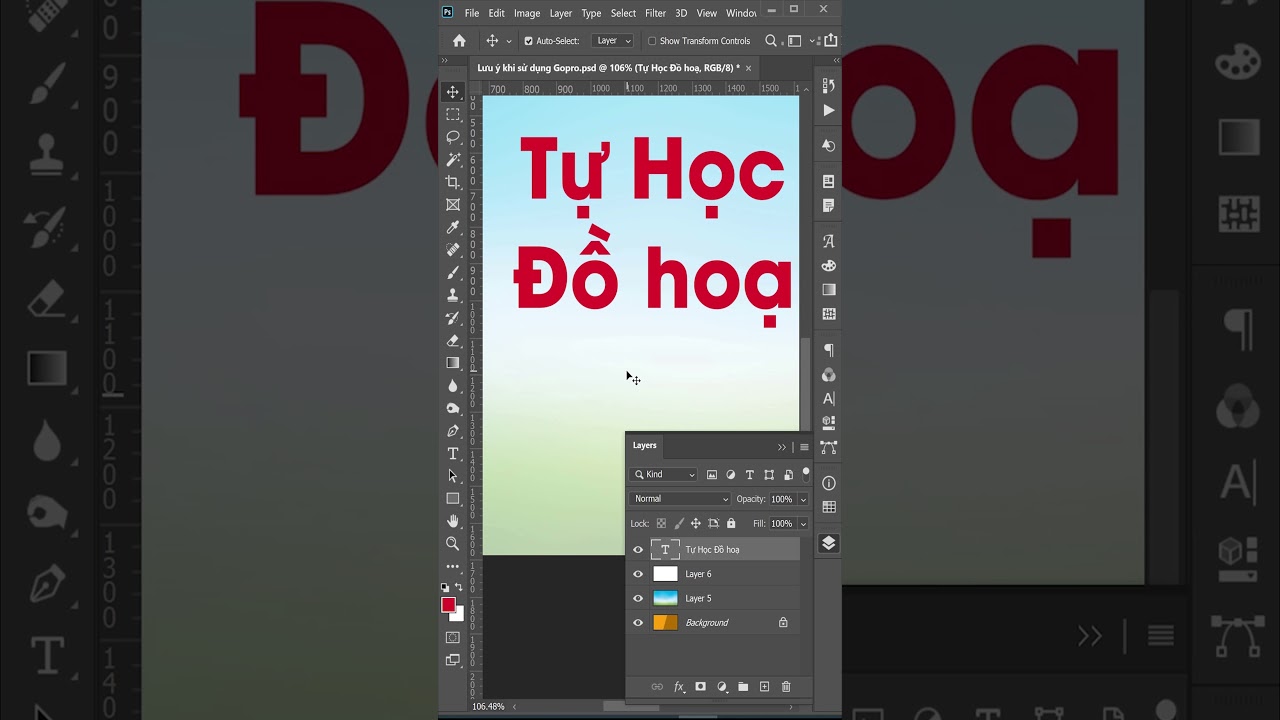Select the Horizontal Type tool
Image resolution: width=1280 pixels, height=720 pixels.
click(453, 454)
